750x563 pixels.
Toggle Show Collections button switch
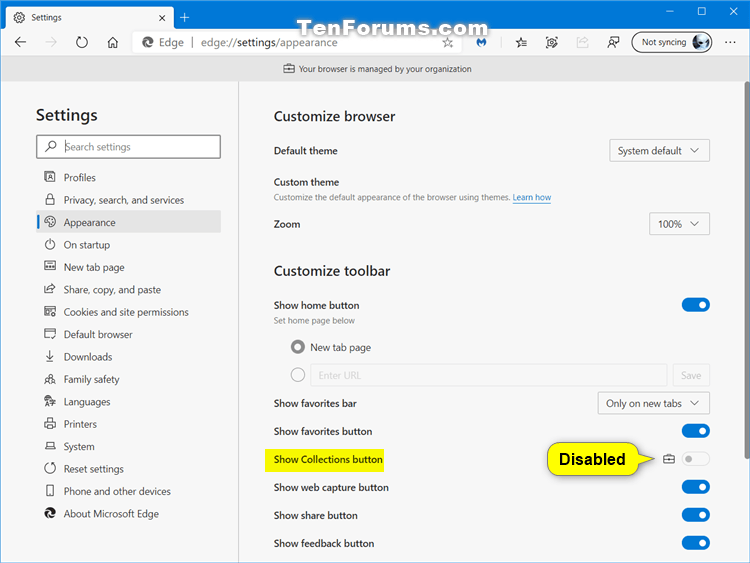click(695, 459)
